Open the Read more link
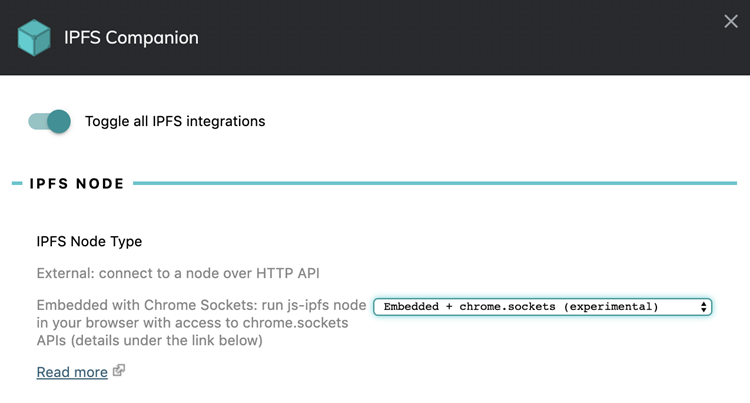Image resolution: width=750 pixels, height=403 pixels. (x=72, y=372)
